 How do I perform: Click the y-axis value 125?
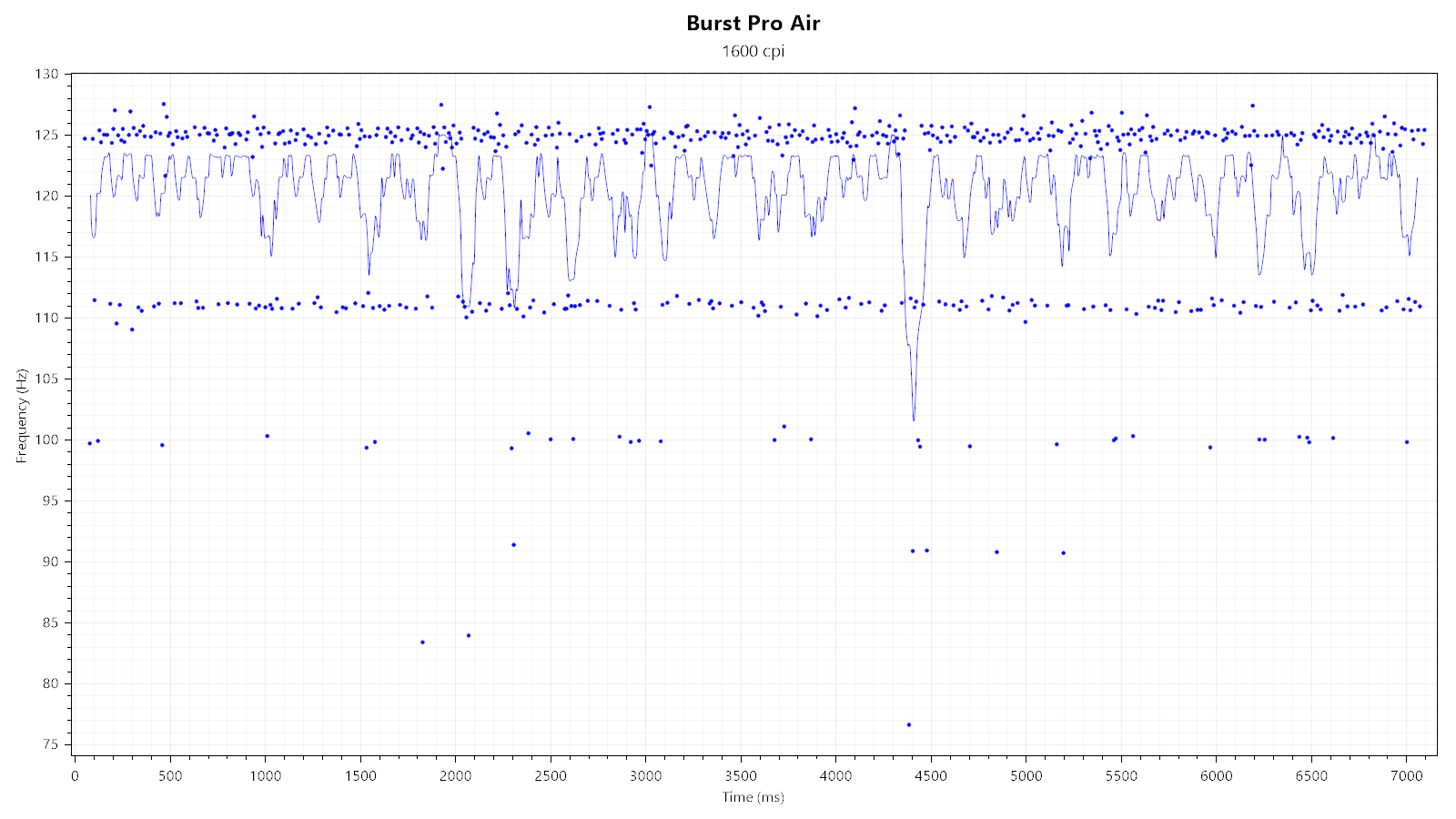tap(47, 135)
